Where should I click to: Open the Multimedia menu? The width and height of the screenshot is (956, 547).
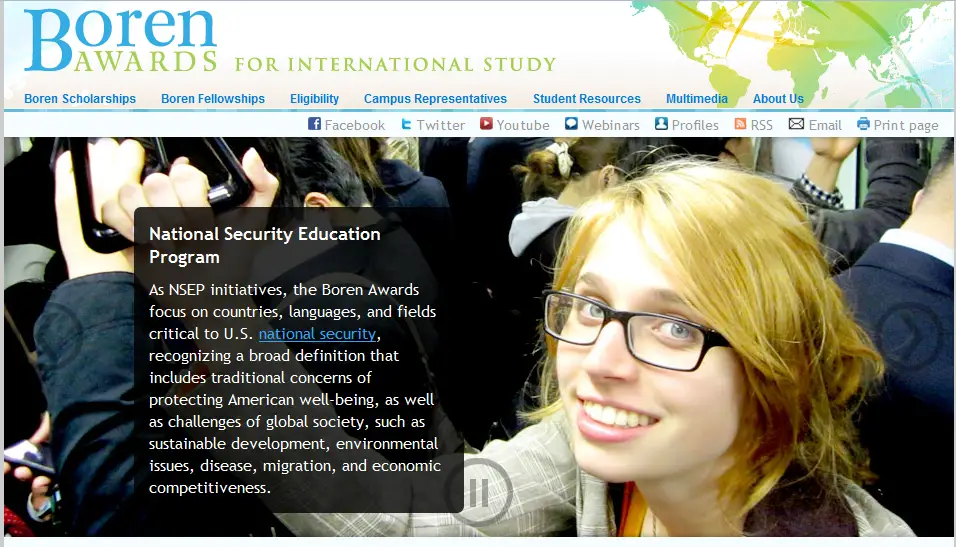point(697,99)
